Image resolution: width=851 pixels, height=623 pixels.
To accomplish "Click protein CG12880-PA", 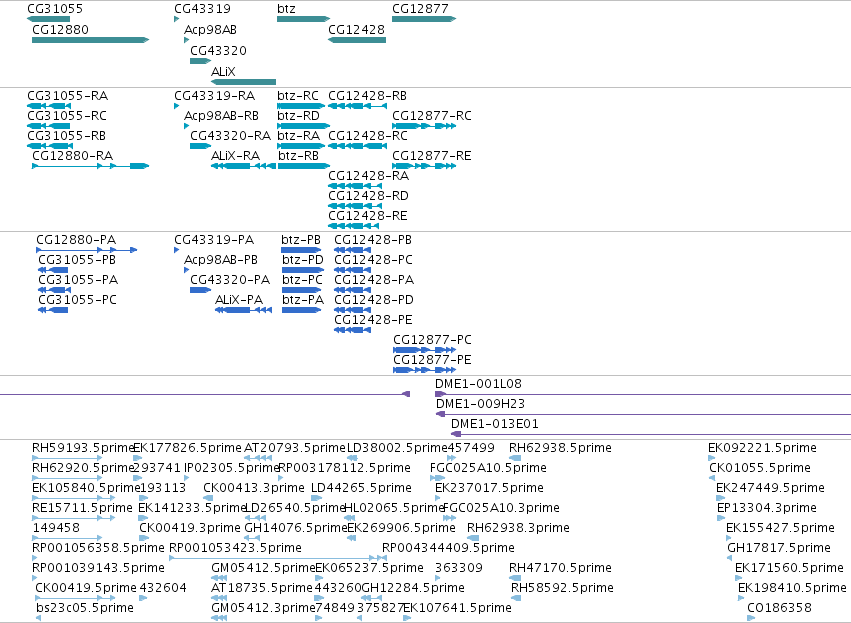I will 76,240.
